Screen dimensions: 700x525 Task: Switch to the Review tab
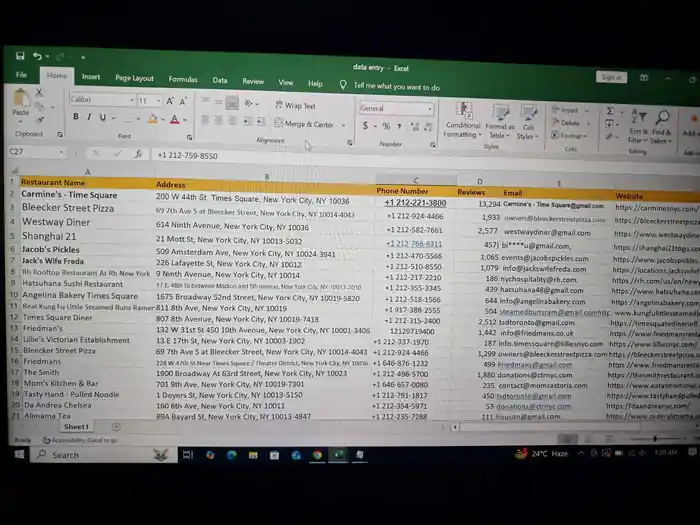(253, 81)
